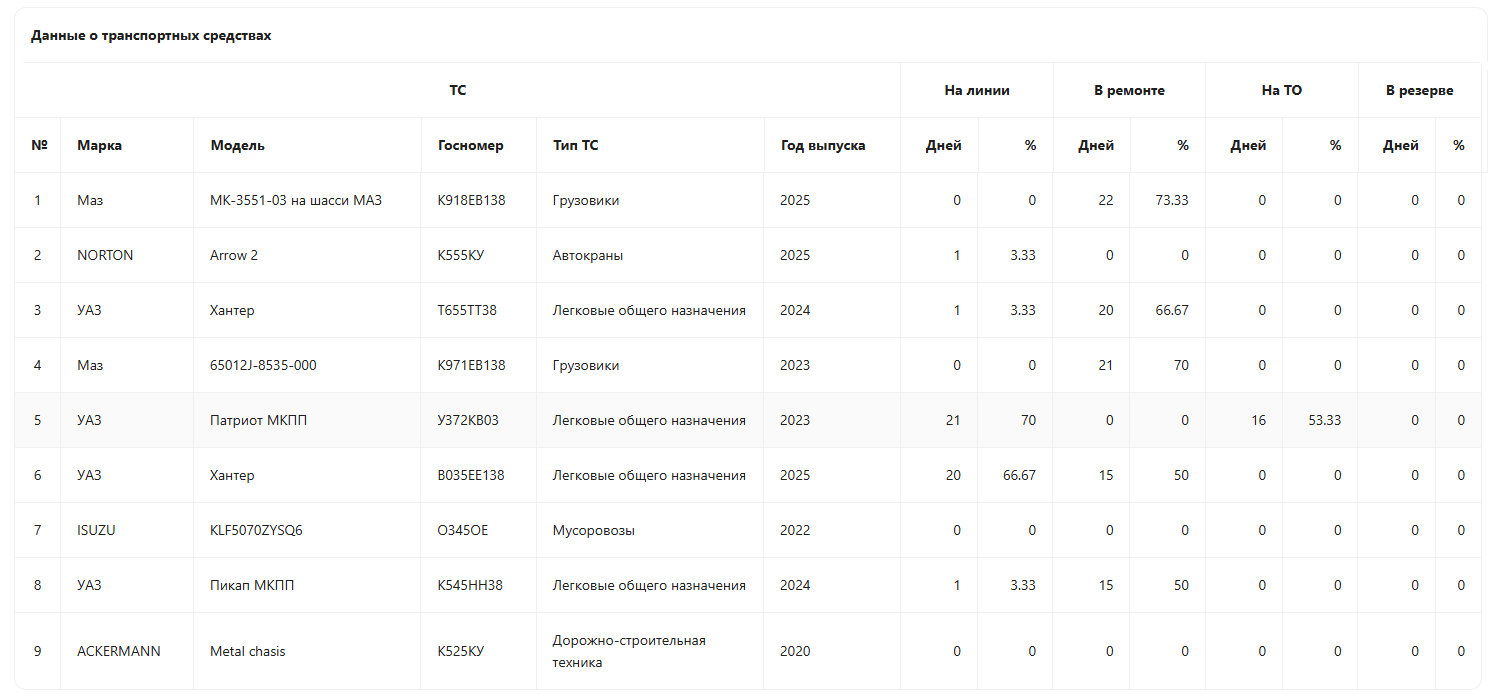The width and height of the screenshot is (1494, 699).
Task: Select the Госномер column header
Action: coord(470,145)
